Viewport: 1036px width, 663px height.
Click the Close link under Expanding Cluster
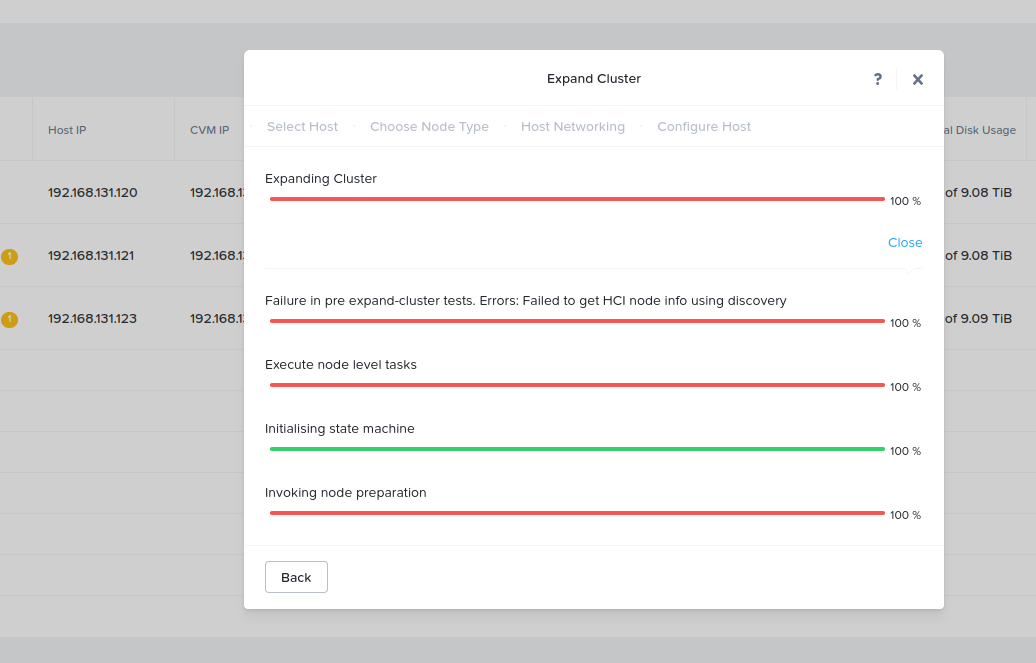pos(905,243)
